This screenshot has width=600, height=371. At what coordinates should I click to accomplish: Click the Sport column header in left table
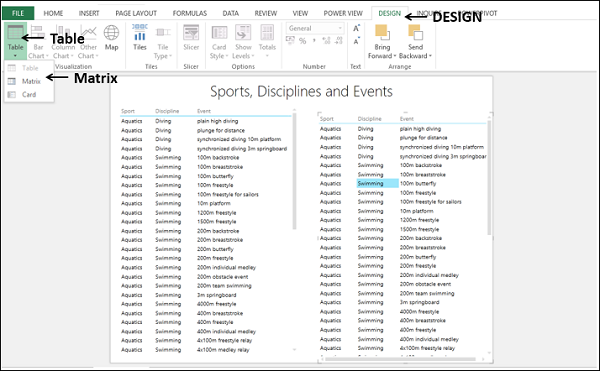128,111
